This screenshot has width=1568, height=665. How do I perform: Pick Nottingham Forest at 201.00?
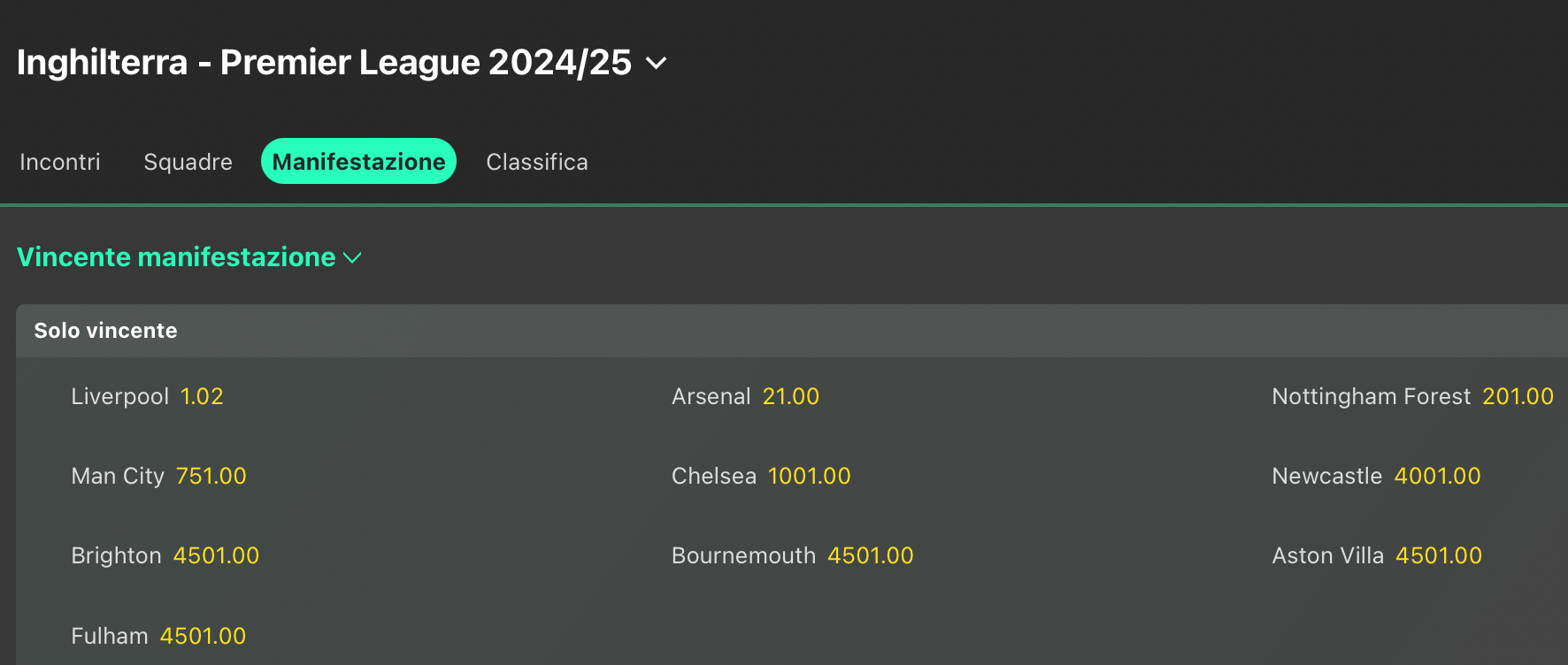point(1518,396)
